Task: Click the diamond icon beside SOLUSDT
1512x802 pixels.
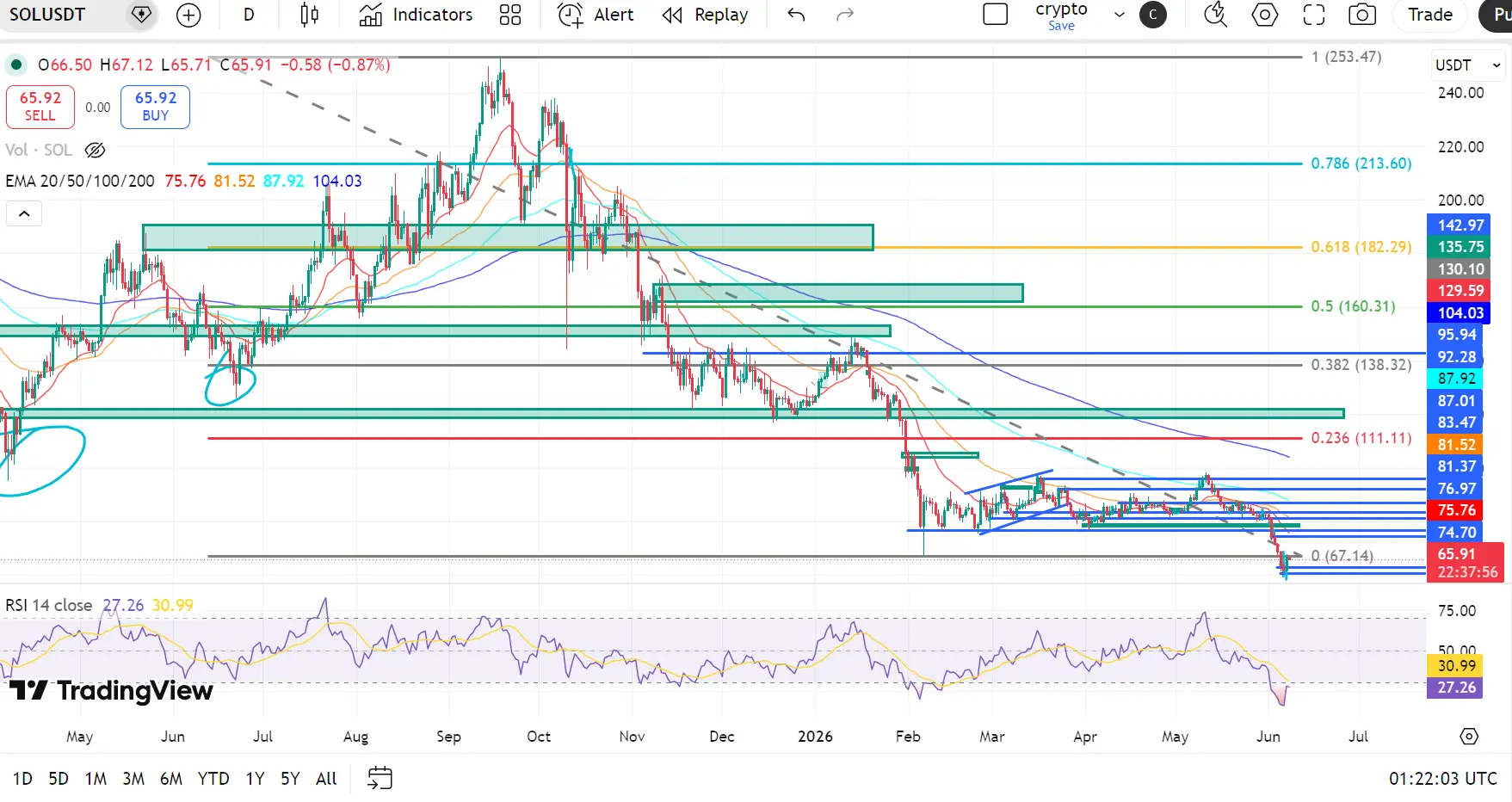Action: pyautogui.click(x=141, y=15)
